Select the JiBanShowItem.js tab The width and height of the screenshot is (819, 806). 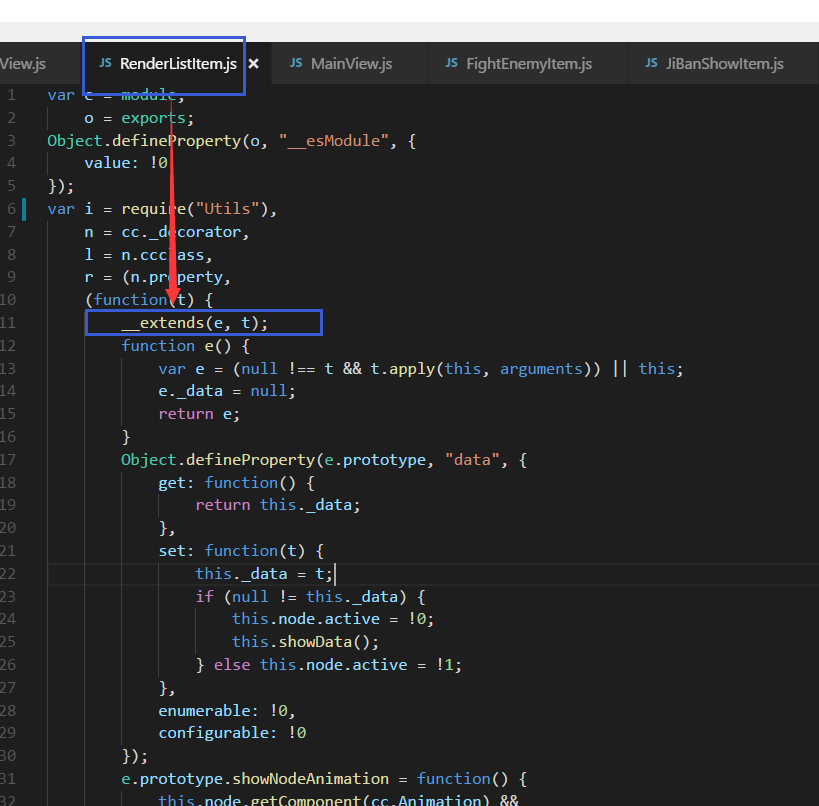(723, 64)
